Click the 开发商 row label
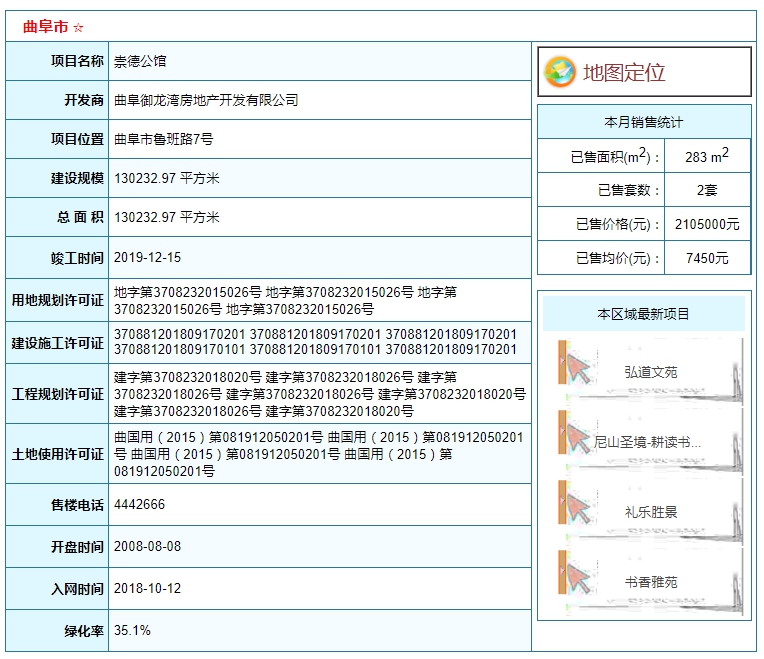The height and width of the screenshot is (659, 764). click(84, 100)
